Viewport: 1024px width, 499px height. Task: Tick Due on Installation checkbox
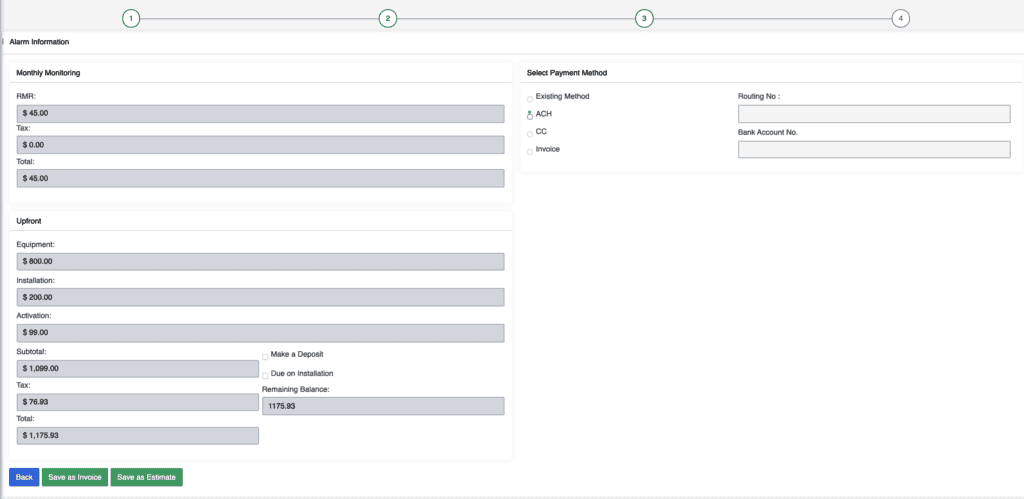pos(265,376)
